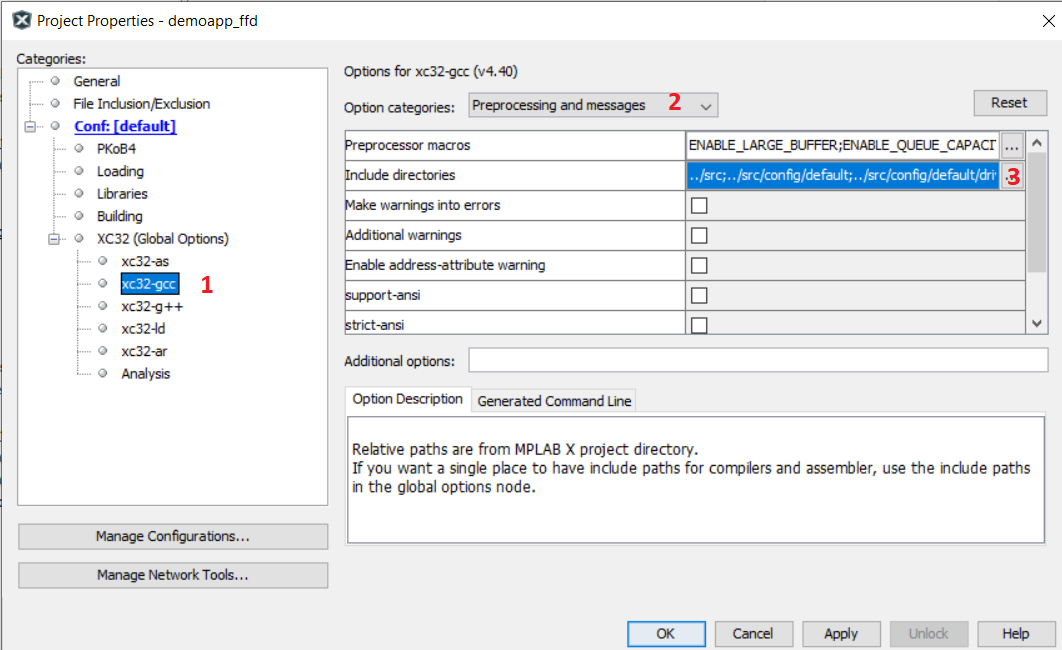Enable Make warnings into errors checkbox
1062x650 pixels.
(x=699, y=205)
